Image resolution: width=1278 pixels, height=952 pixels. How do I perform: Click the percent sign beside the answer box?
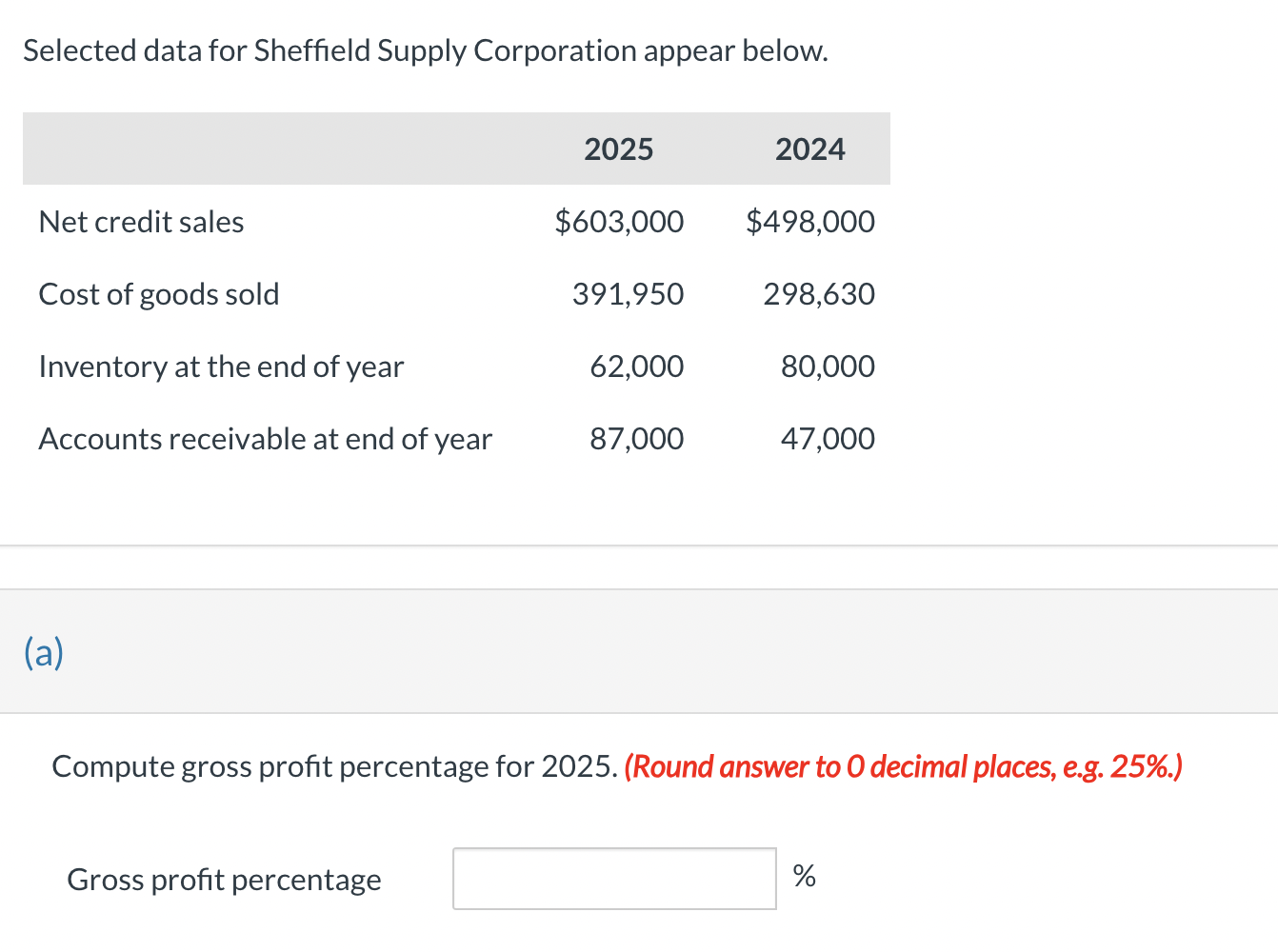pos(804,877)
